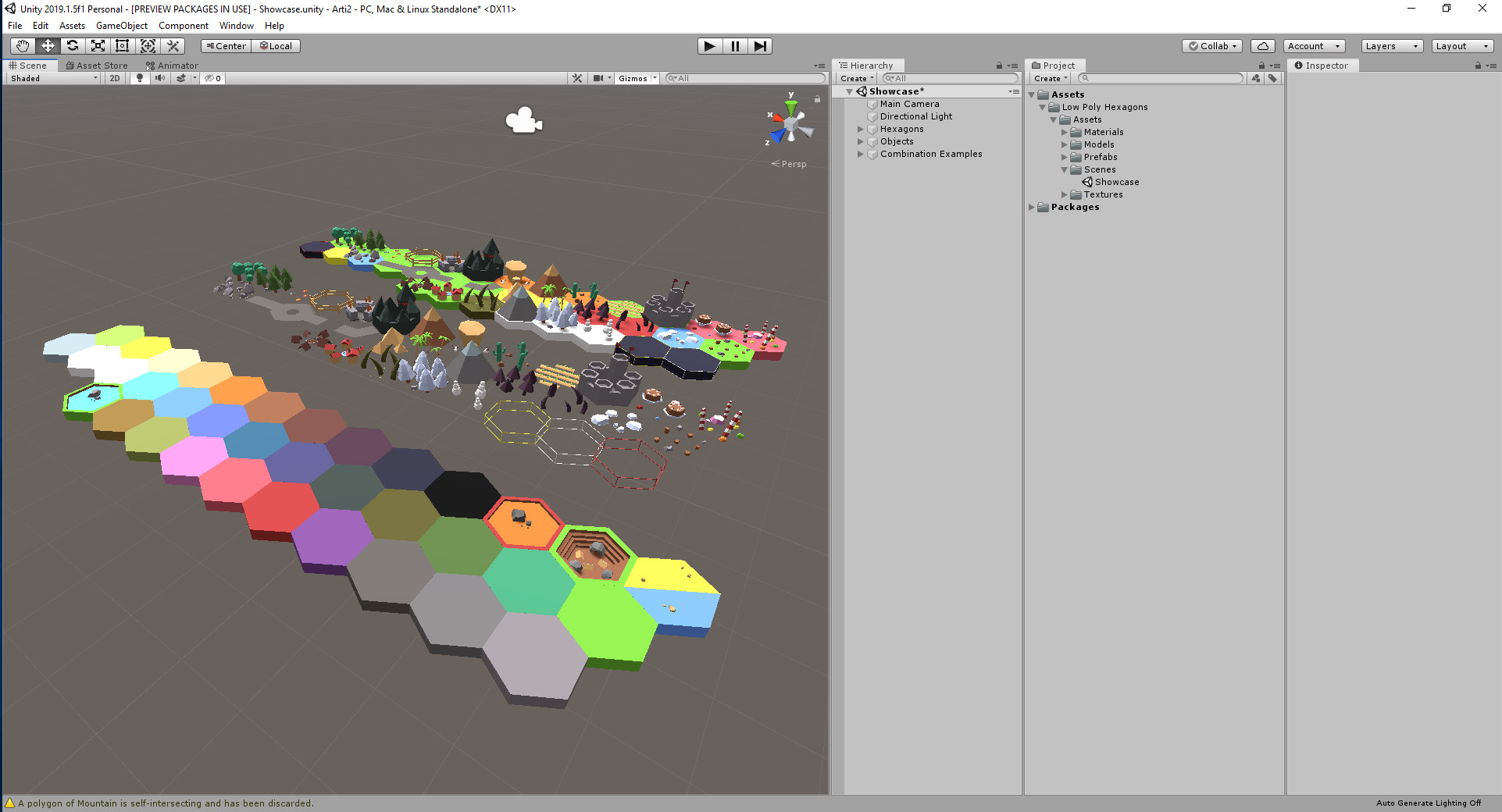Toggle scene lighting in Scene view
Screen dimensions: 1502x812
click(139, 77)
